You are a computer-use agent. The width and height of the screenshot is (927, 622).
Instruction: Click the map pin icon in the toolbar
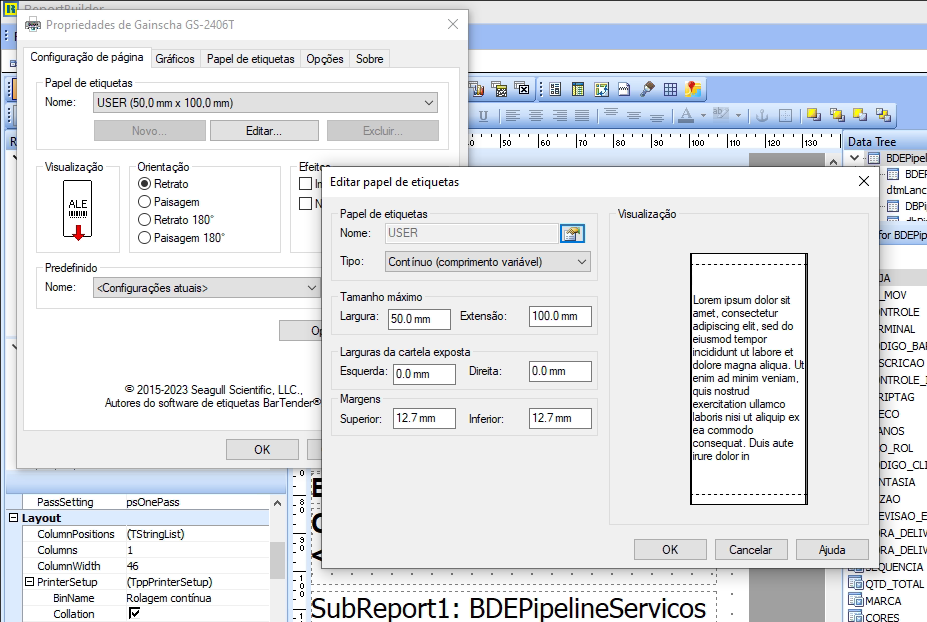(693, 89)
